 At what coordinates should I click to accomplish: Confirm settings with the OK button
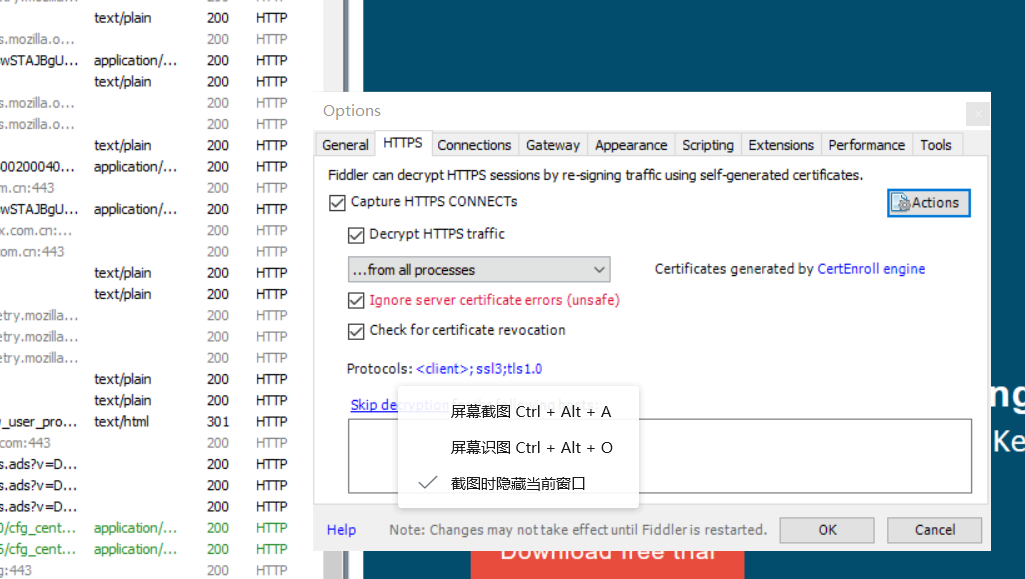point(827,530)
